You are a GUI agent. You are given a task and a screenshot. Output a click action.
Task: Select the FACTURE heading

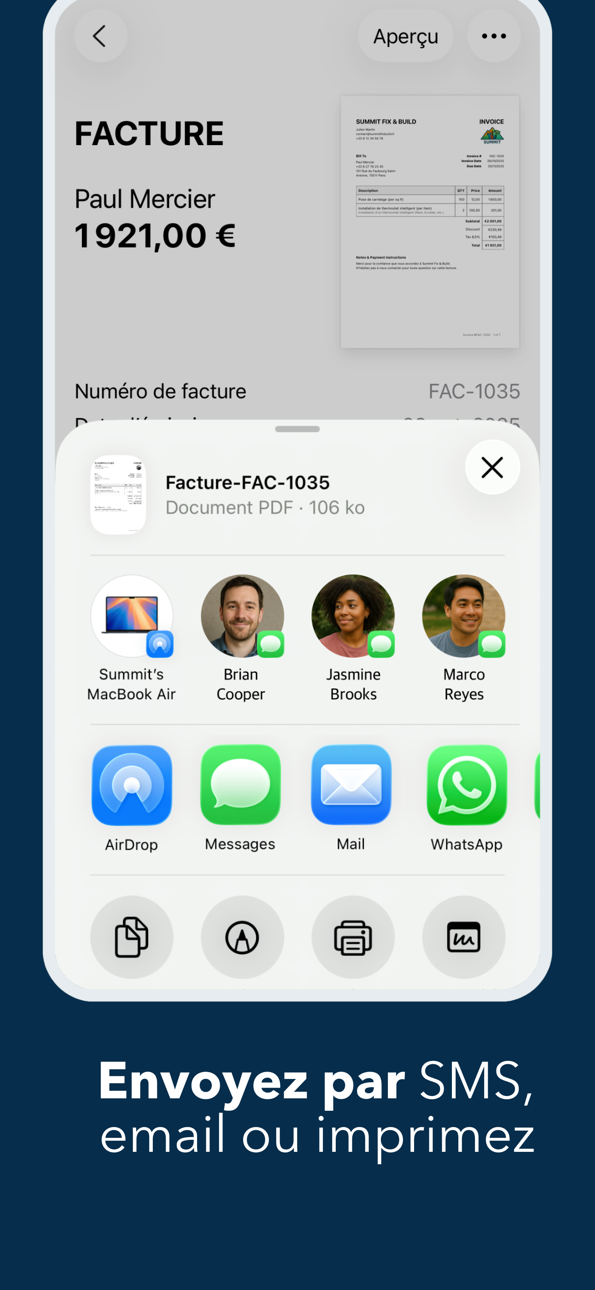tap(149, 134)
